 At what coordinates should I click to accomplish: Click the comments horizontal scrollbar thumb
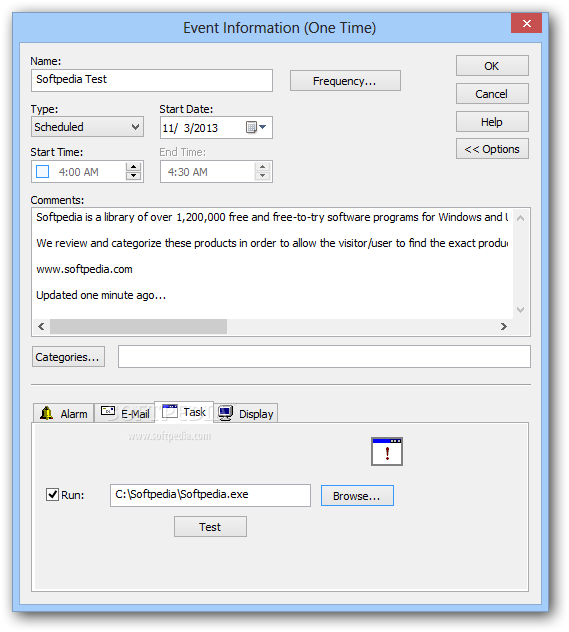point(138,326)
